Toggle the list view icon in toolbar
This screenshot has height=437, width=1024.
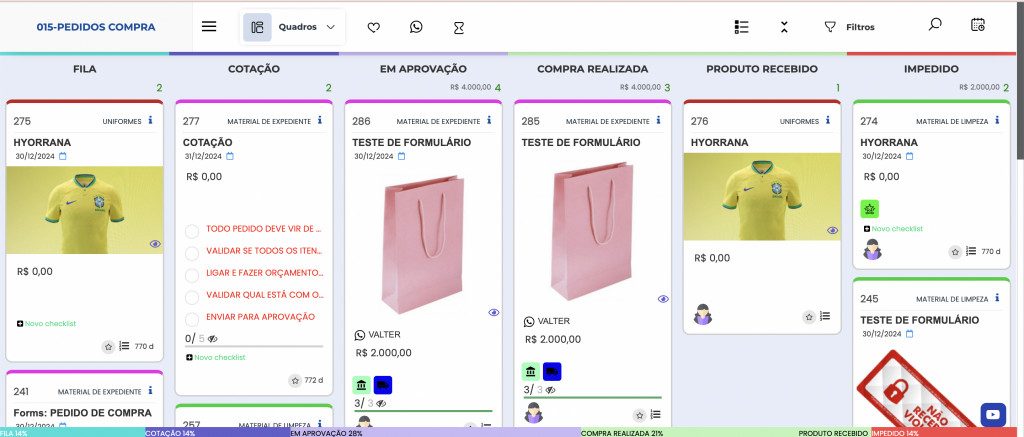(741, 27)
